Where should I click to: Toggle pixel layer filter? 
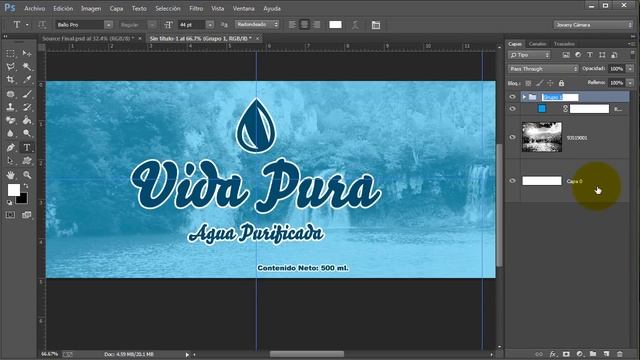(x=566, y=55)
